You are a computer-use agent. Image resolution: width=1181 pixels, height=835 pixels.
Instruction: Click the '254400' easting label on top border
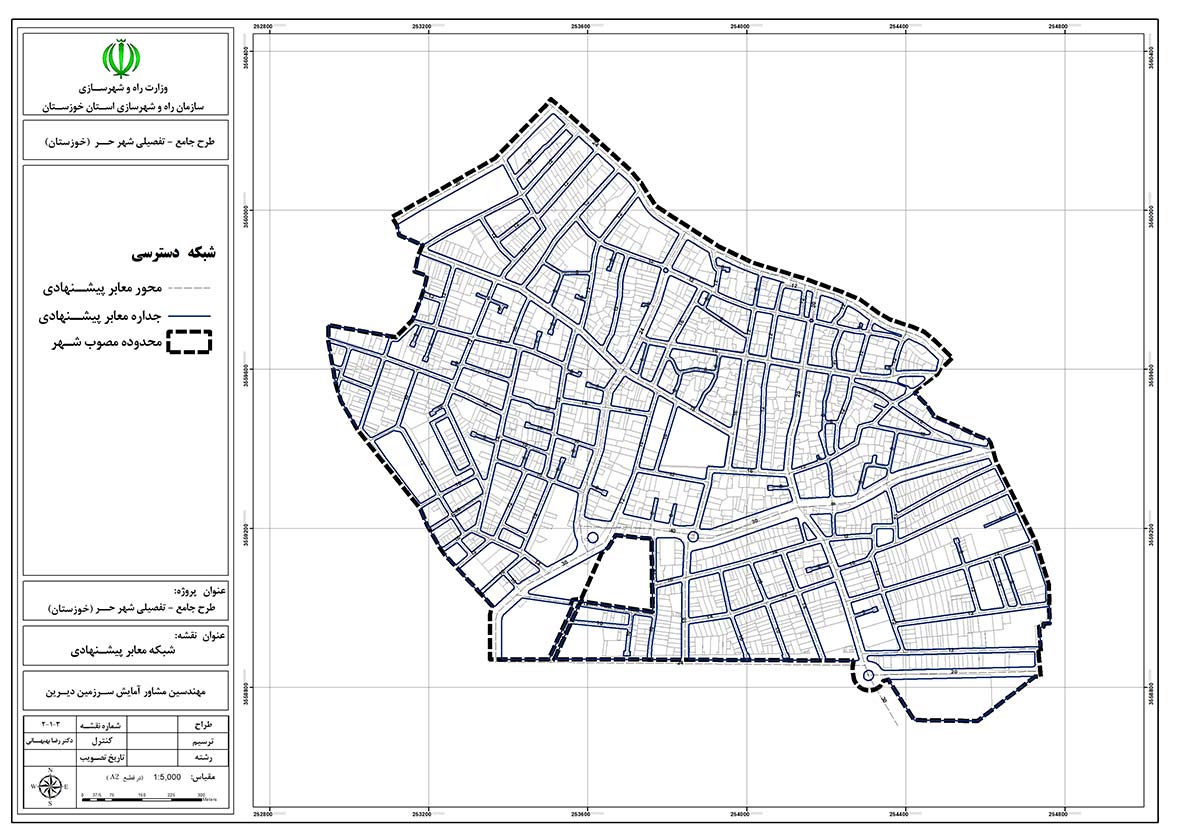pos(899,26)
